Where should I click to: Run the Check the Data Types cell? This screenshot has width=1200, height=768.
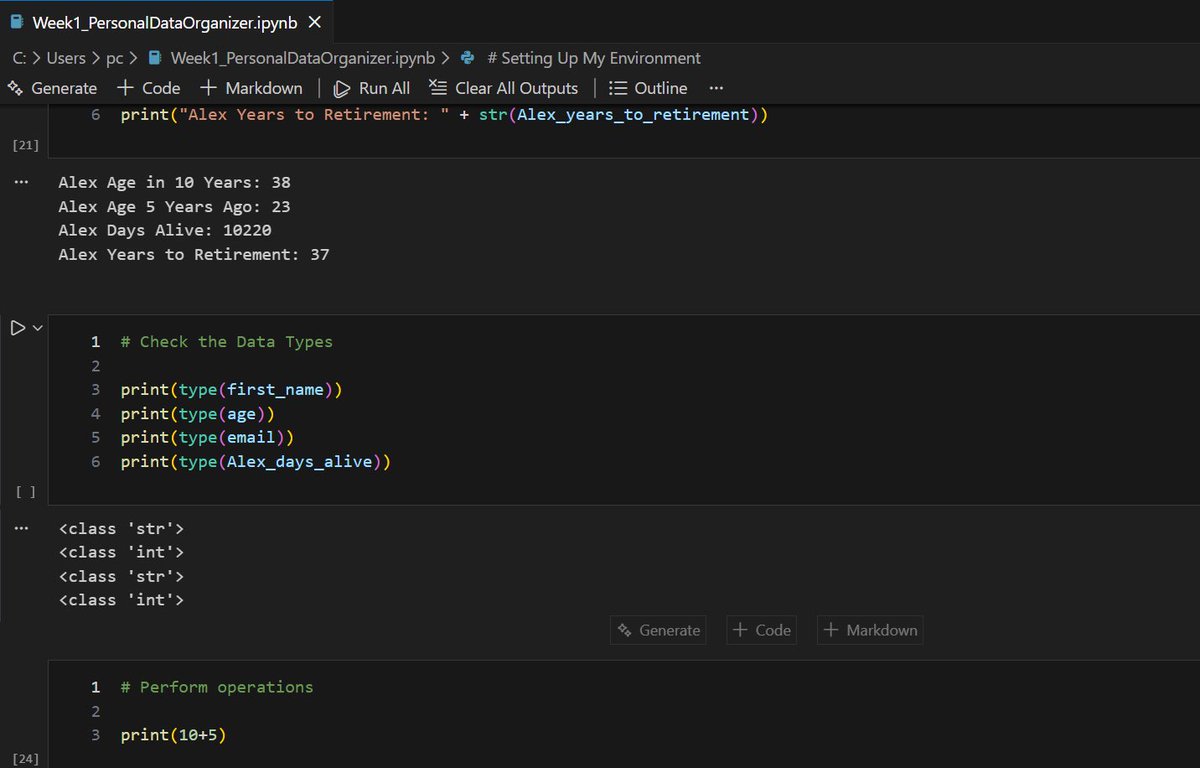tap(17, 327)
